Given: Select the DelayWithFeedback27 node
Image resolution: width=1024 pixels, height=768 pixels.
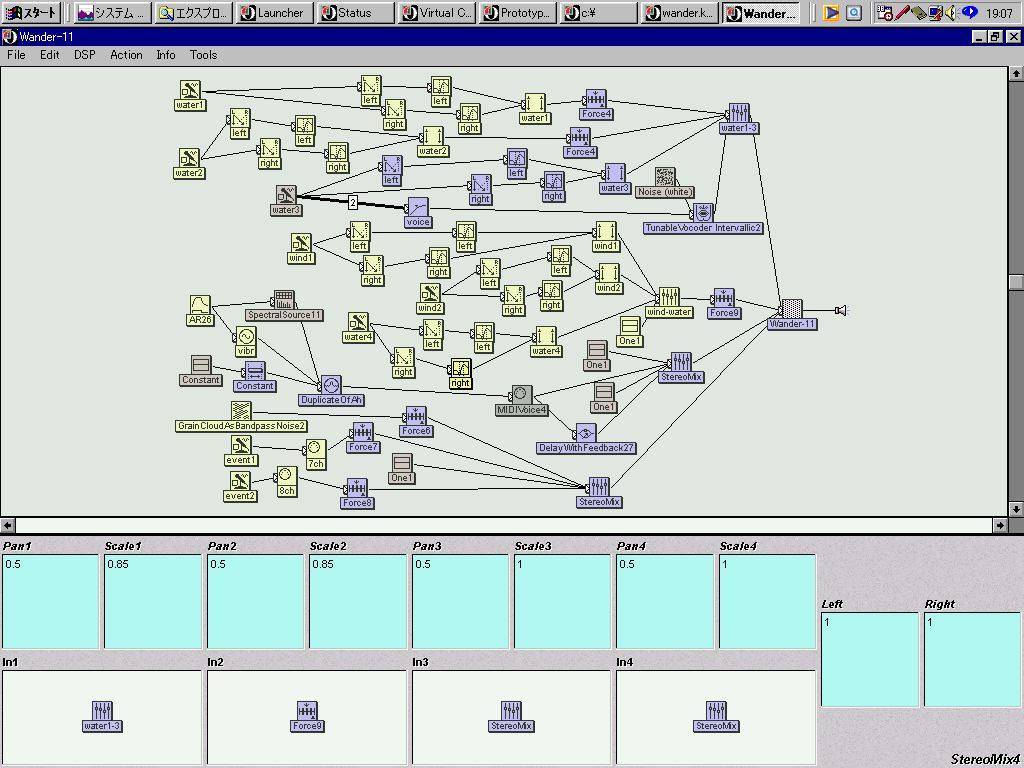Looking at the screenshot, I should point(585,439).
